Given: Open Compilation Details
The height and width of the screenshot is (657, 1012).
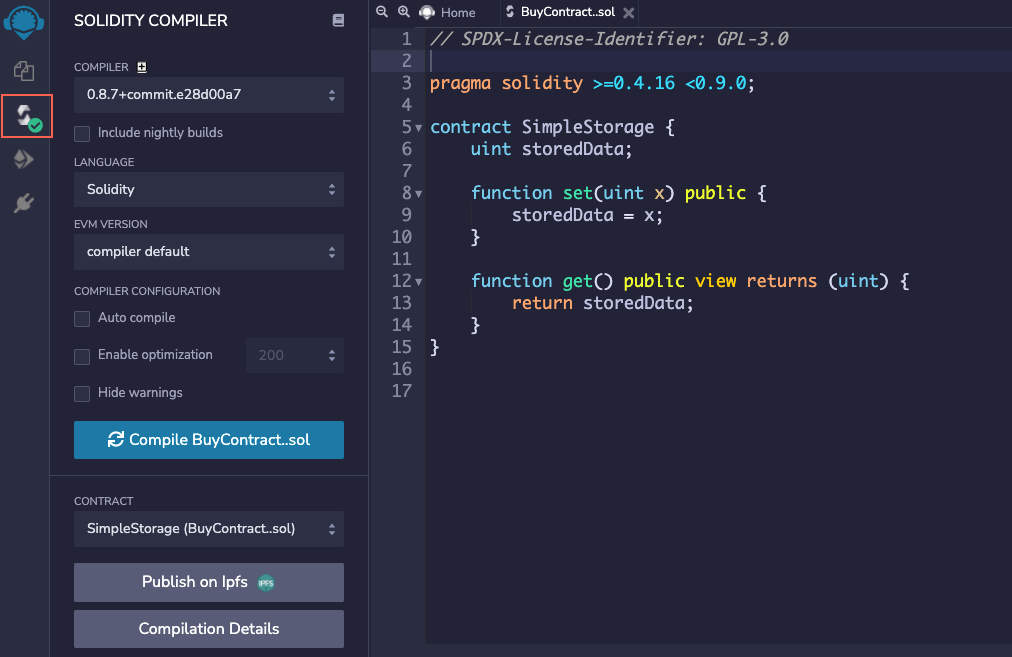Looking at the screenshot, I should 208,629.
